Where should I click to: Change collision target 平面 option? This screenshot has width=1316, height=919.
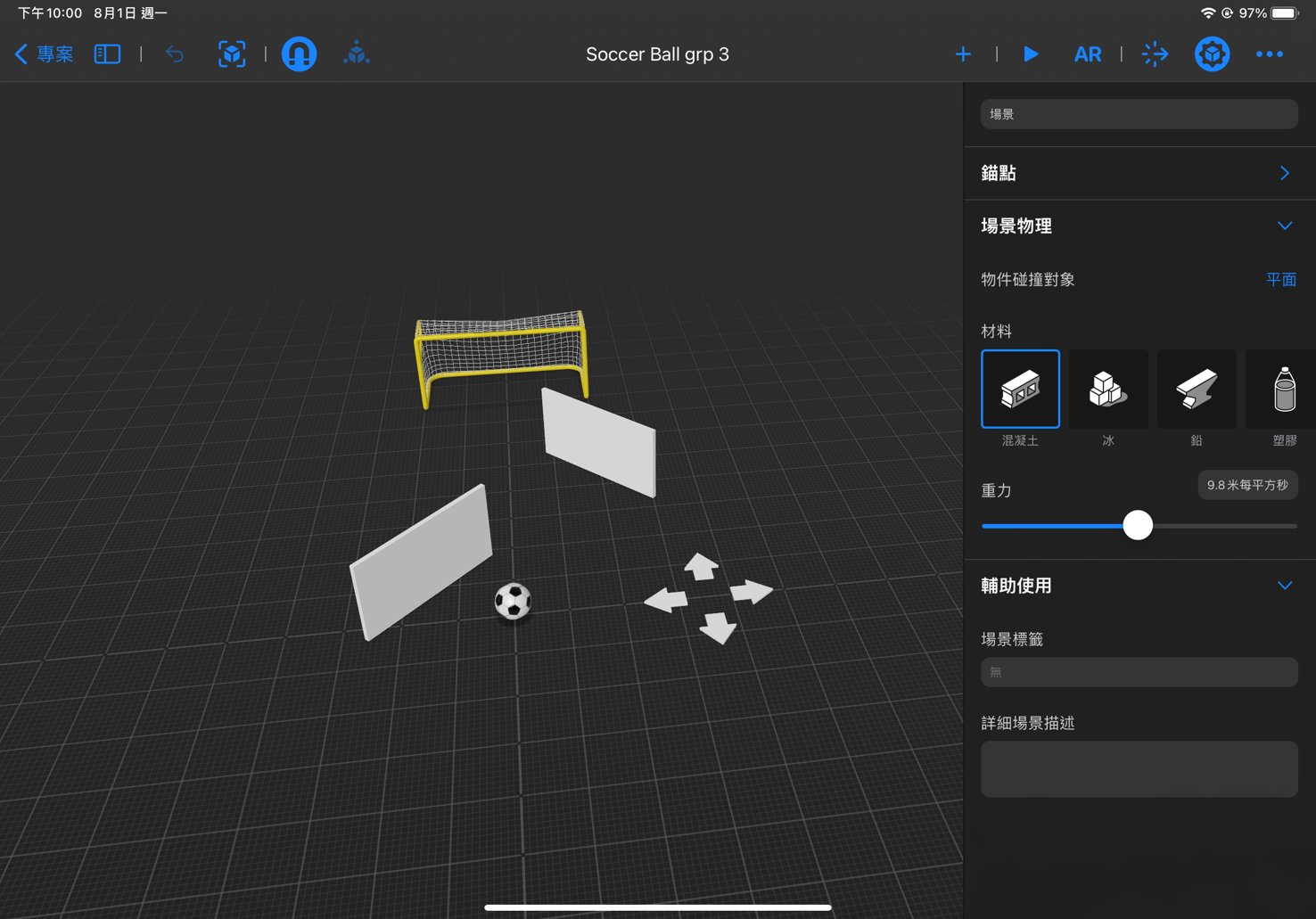coord(1280,280)
